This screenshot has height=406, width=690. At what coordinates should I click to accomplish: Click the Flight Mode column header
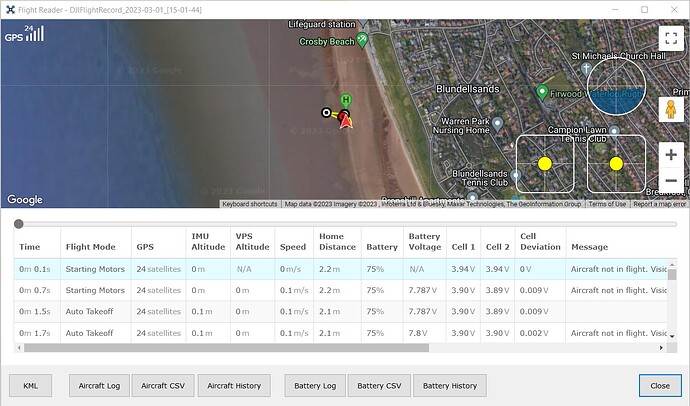coord(90,246)
